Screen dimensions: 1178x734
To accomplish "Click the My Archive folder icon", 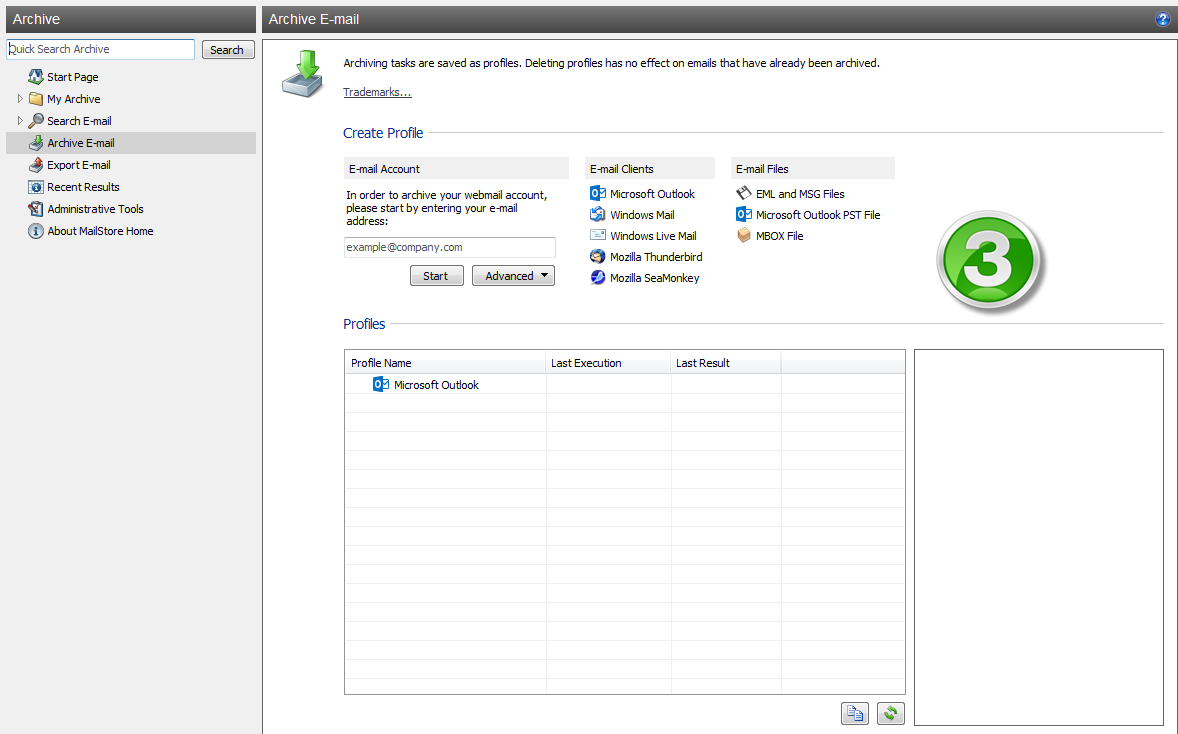I will (x=35, y=98).
